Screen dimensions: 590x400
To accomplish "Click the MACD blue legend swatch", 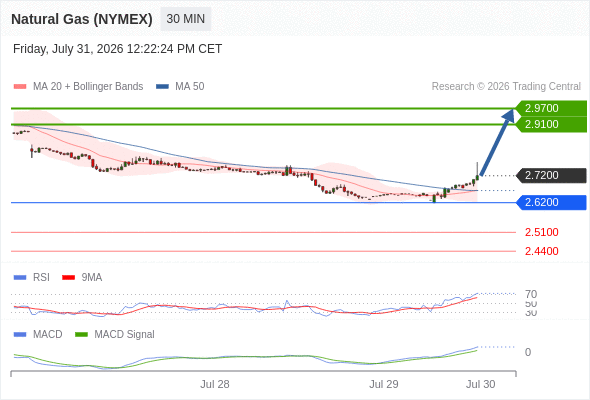I will 20,335.
